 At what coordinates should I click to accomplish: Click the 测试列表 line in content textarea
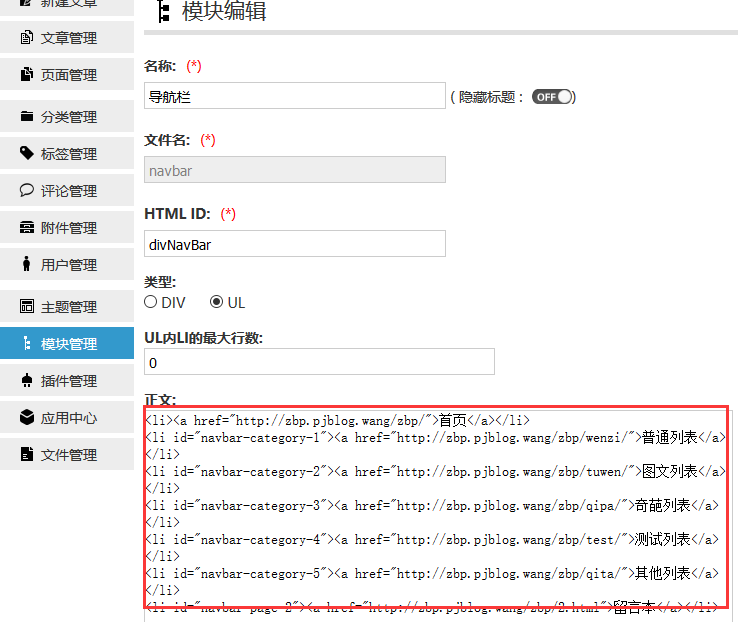432,548
